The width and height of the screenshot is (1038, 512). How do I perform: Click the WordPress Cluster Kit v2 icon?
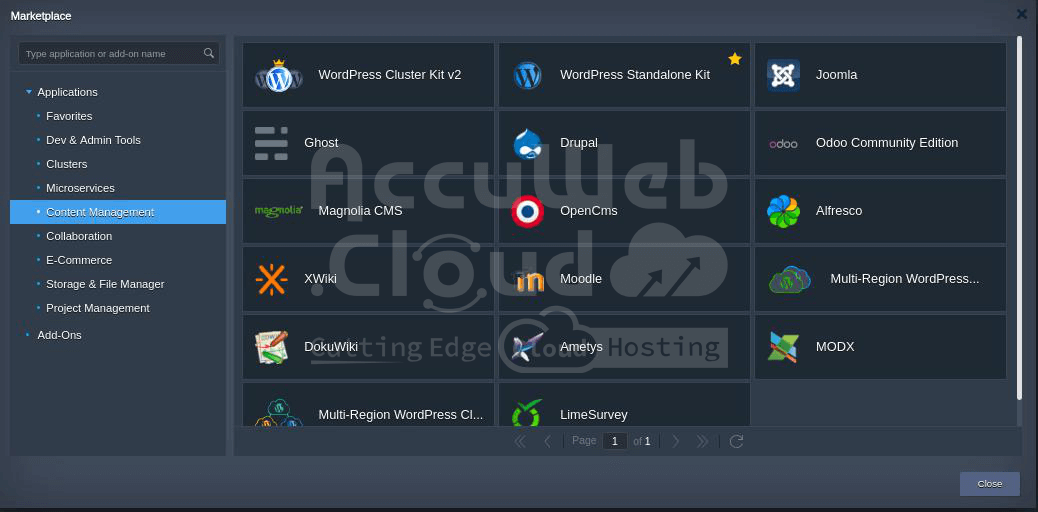tap(278, 76)
